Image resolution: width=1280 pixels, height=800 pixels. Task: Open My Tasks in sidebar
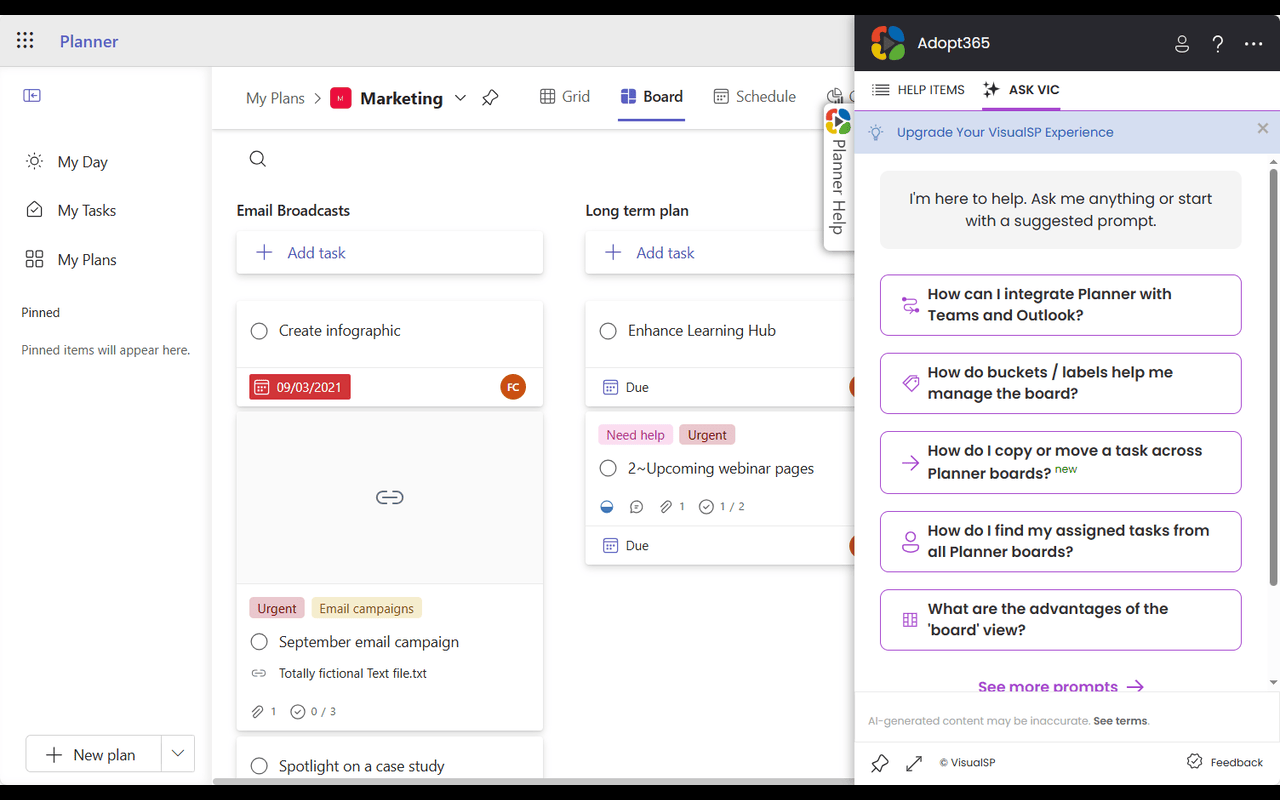coord(73,210)
